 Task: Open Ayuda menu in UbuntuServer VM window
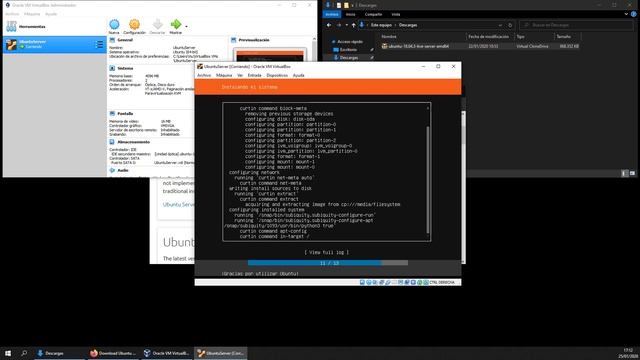click(298, 75)
